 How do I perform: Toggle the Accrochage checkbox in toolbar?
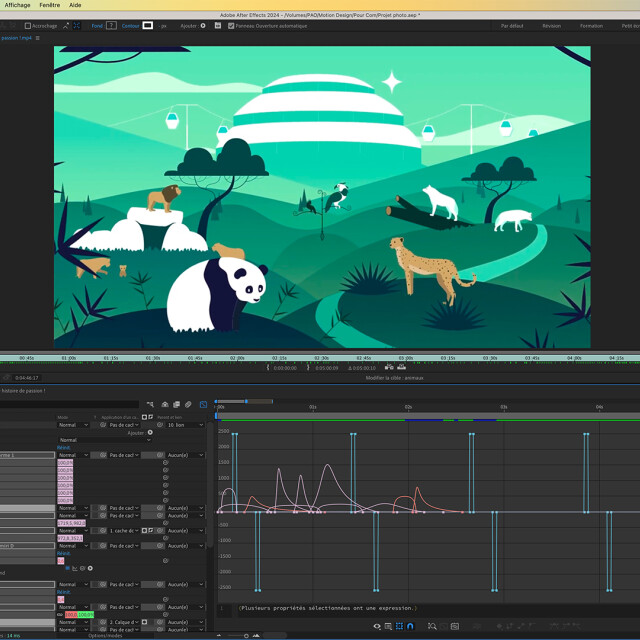click(x=28, y=25)
